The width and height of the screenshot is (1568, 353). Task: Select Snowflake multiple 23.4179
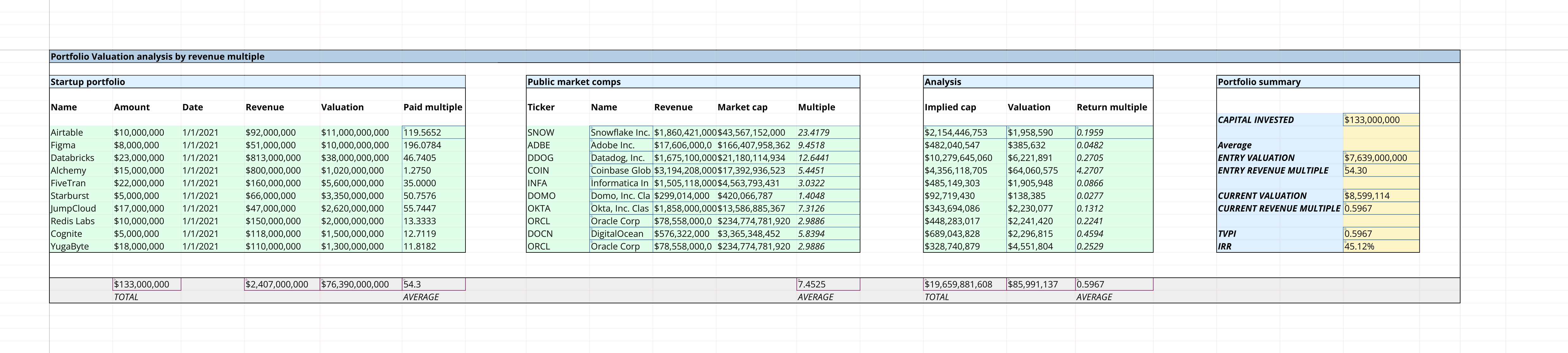[x=828, y=133]
